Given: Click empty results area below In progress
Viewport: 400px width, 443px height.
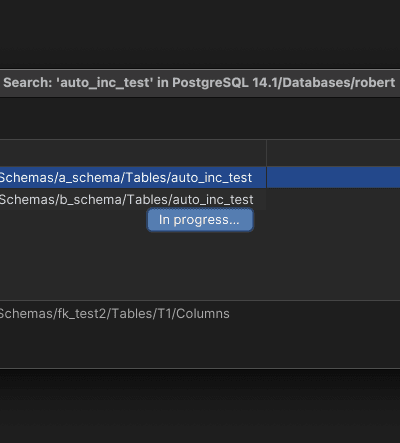Looking at the screenshot, I should click(x=200, y=267).
